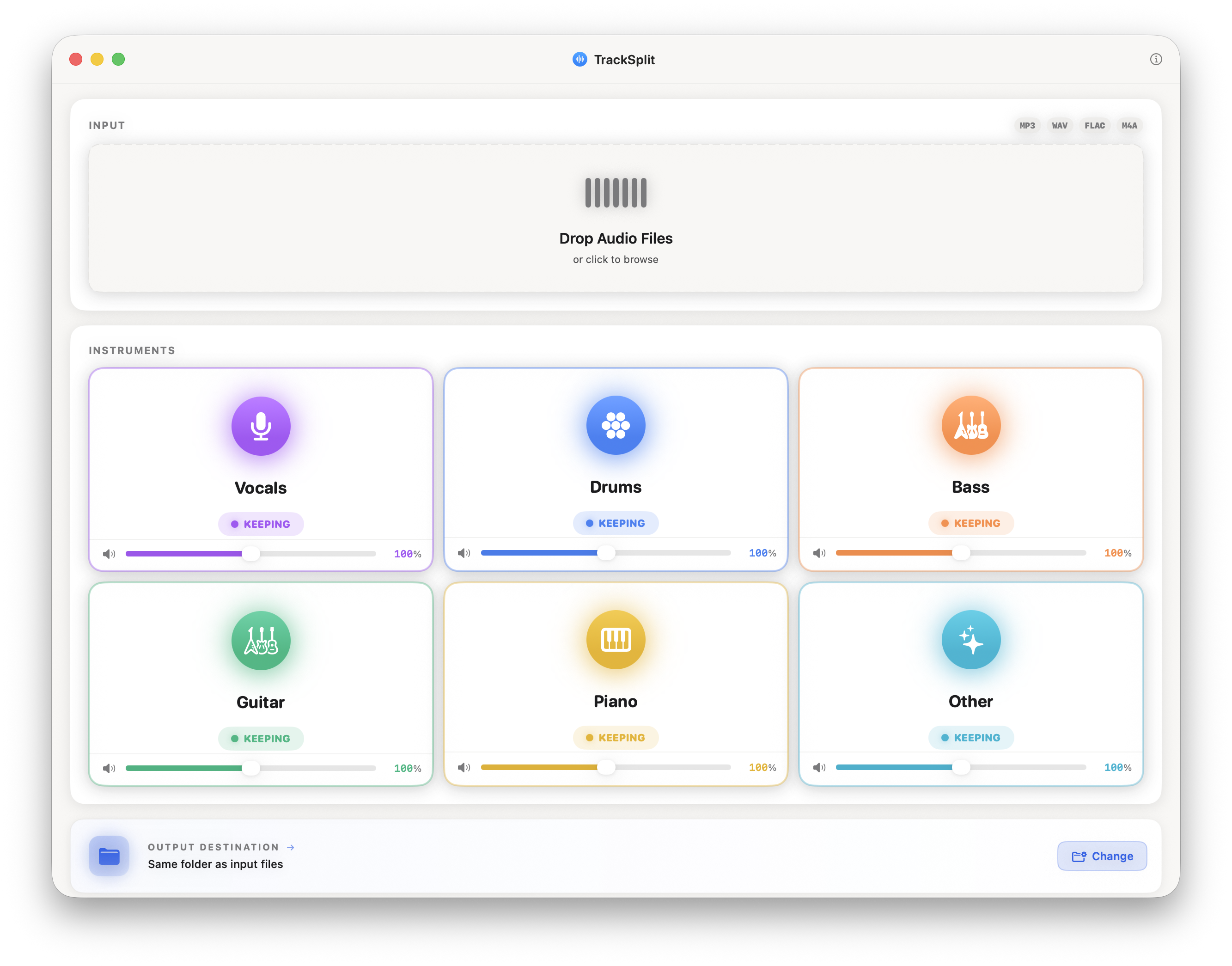Select the Bass guitar icon
1232x966 pixels.
[x=970, y=425]
